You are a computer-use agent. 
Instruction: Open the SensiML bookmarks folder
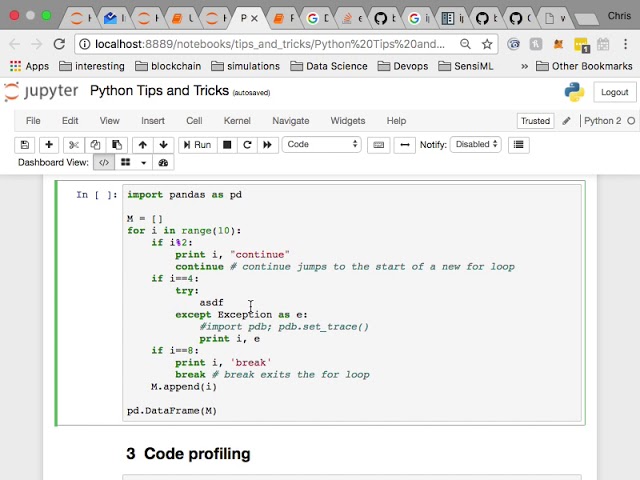[466, 66]
